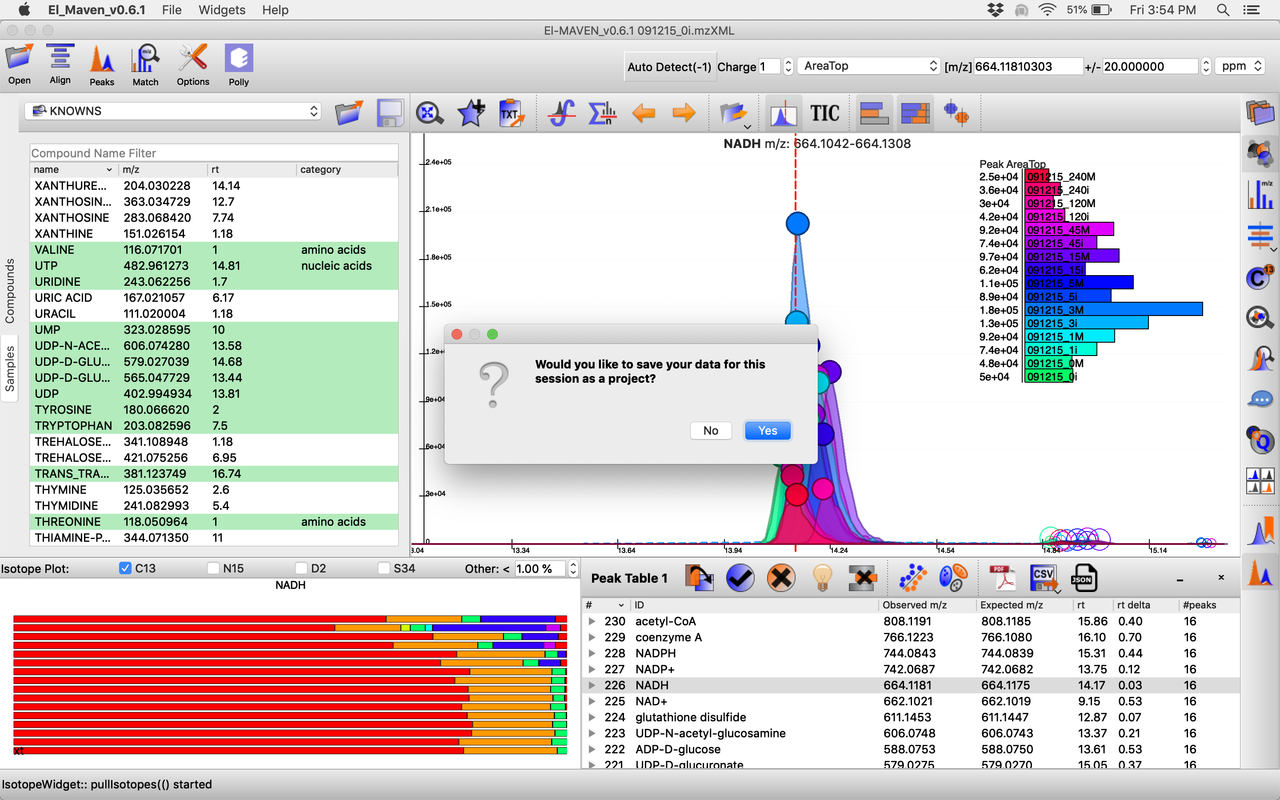Screen dimensions: 1280x800
Task: Click the m/z bar chart icon in right sidebar
Action: 1260,193
